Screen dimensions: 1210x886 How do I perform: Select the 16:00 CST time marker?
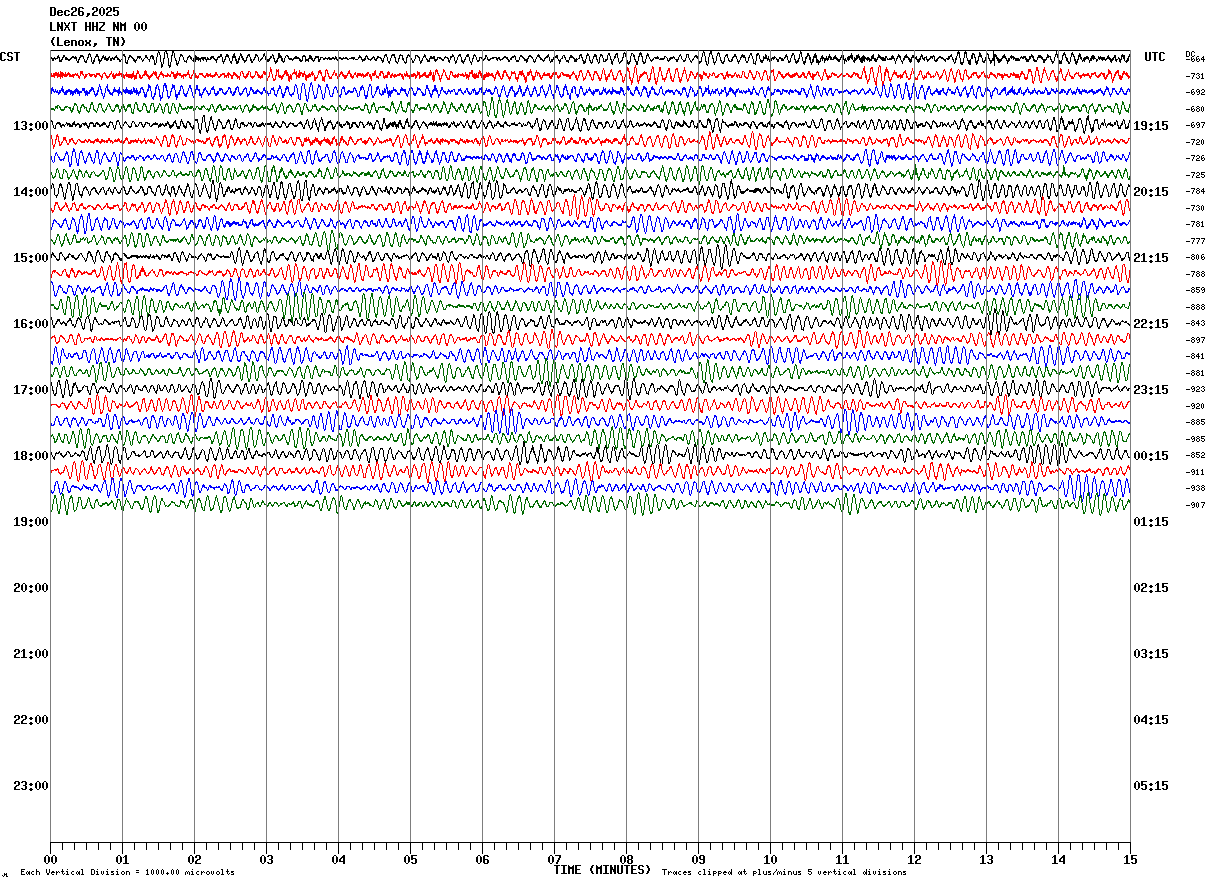pyautogui.click(x=31, y=324)
